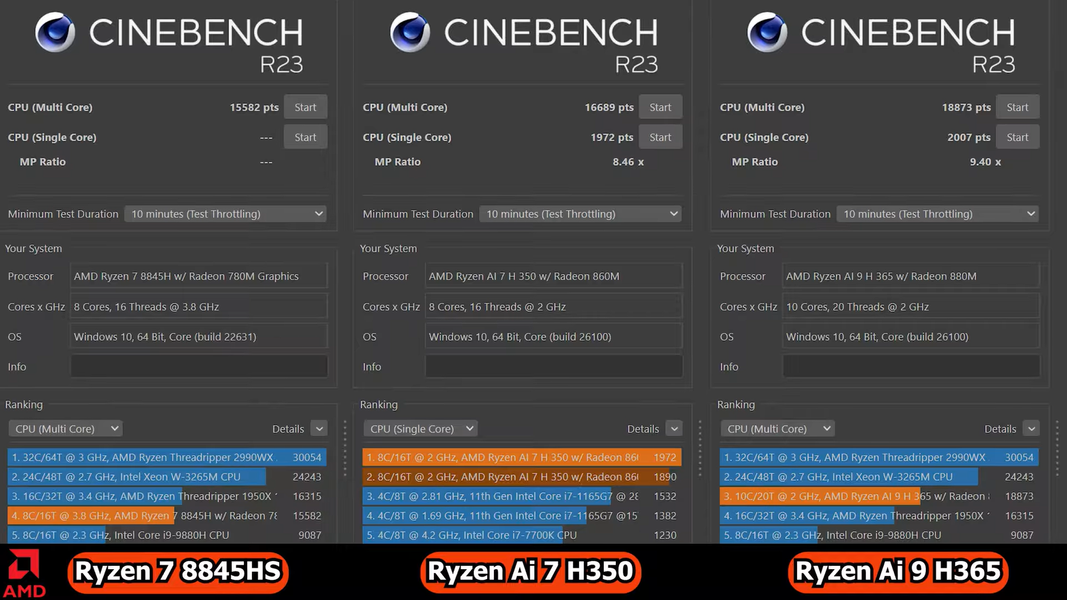1067x600 pixels.
Task: Click the Cinebench logo in the H350 window
Action: coord(410,33)
